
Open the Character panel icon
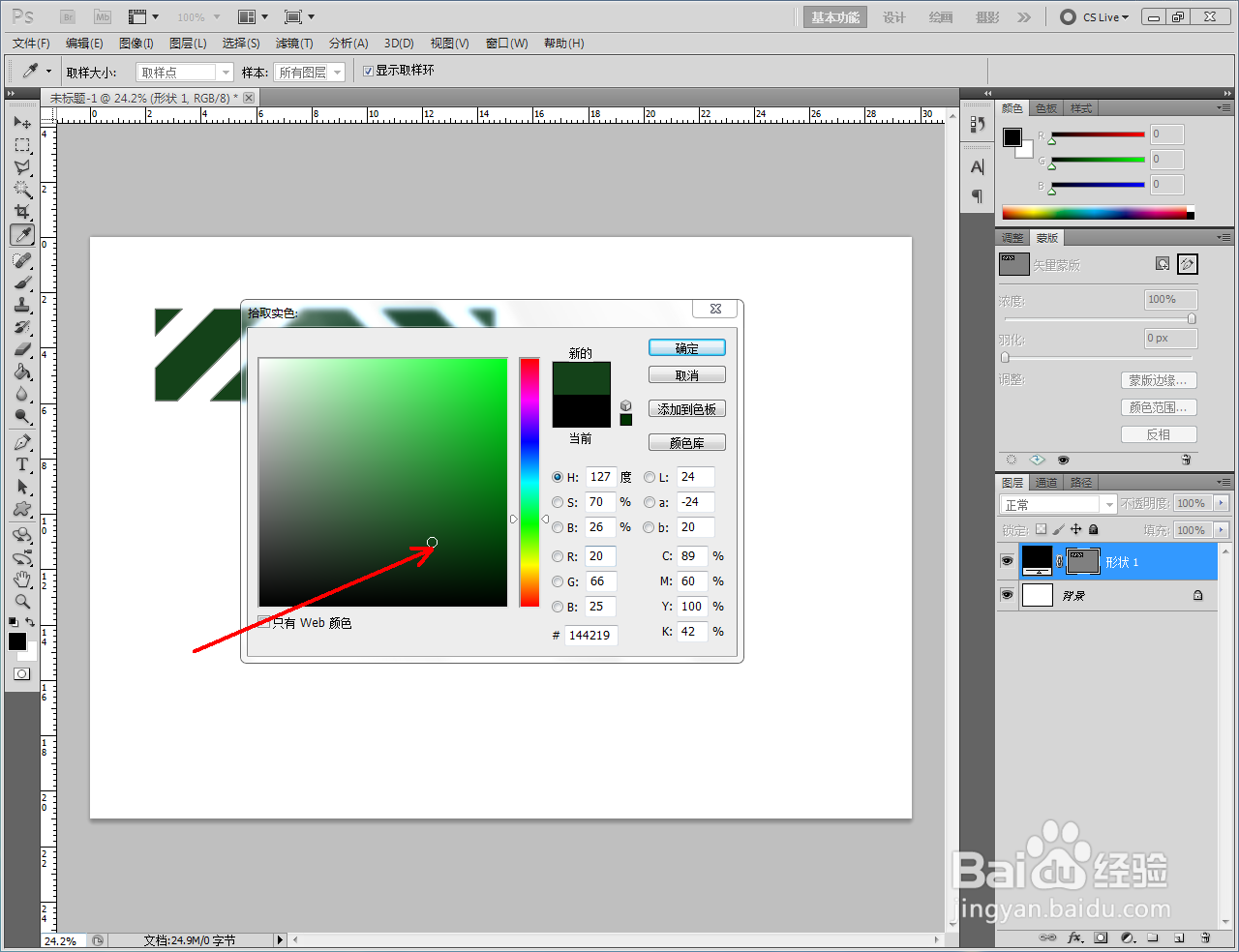point(977,166)
